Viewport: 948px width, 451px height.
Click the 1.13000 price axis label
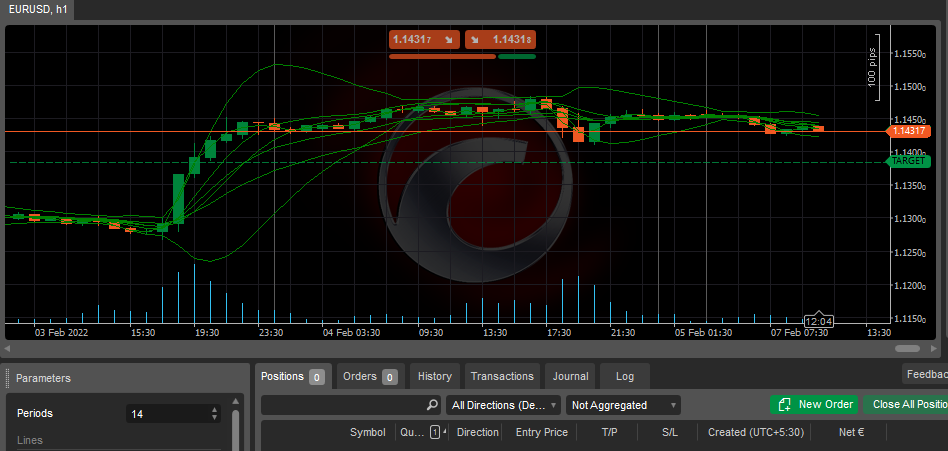(910, 219)
